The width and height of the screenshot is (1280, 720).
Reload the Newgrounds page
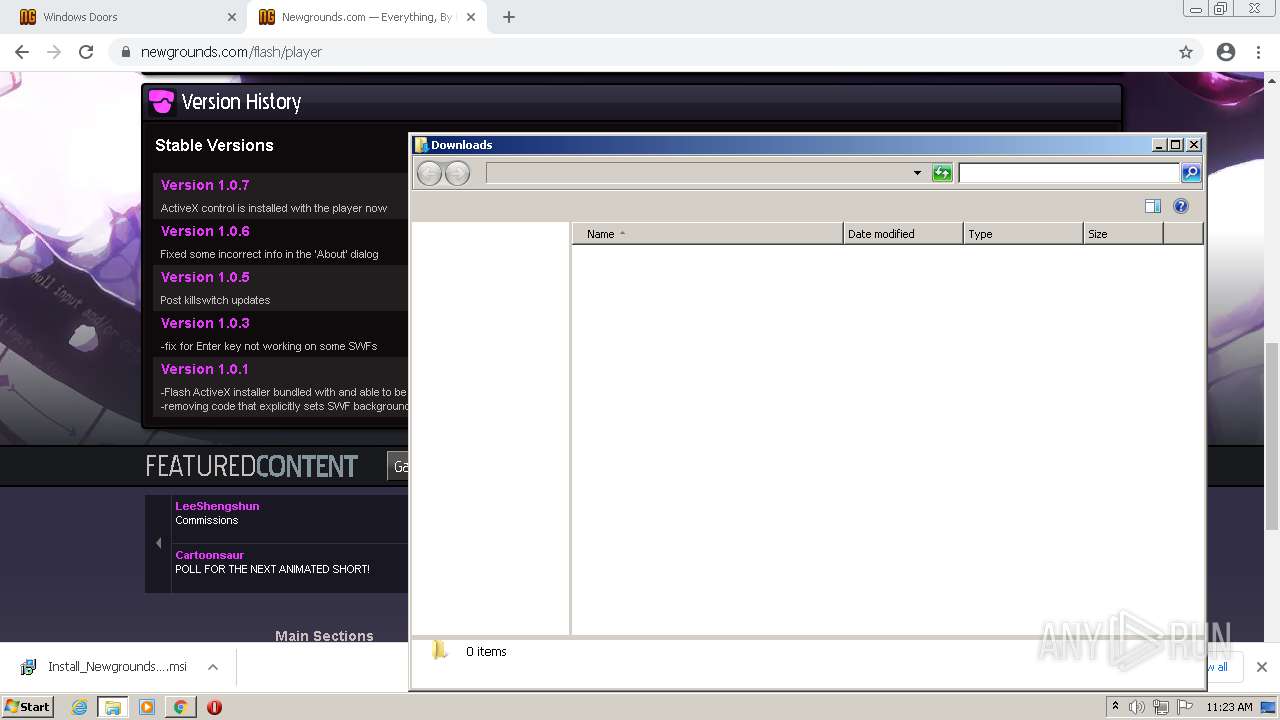click(x=86, y=52)
